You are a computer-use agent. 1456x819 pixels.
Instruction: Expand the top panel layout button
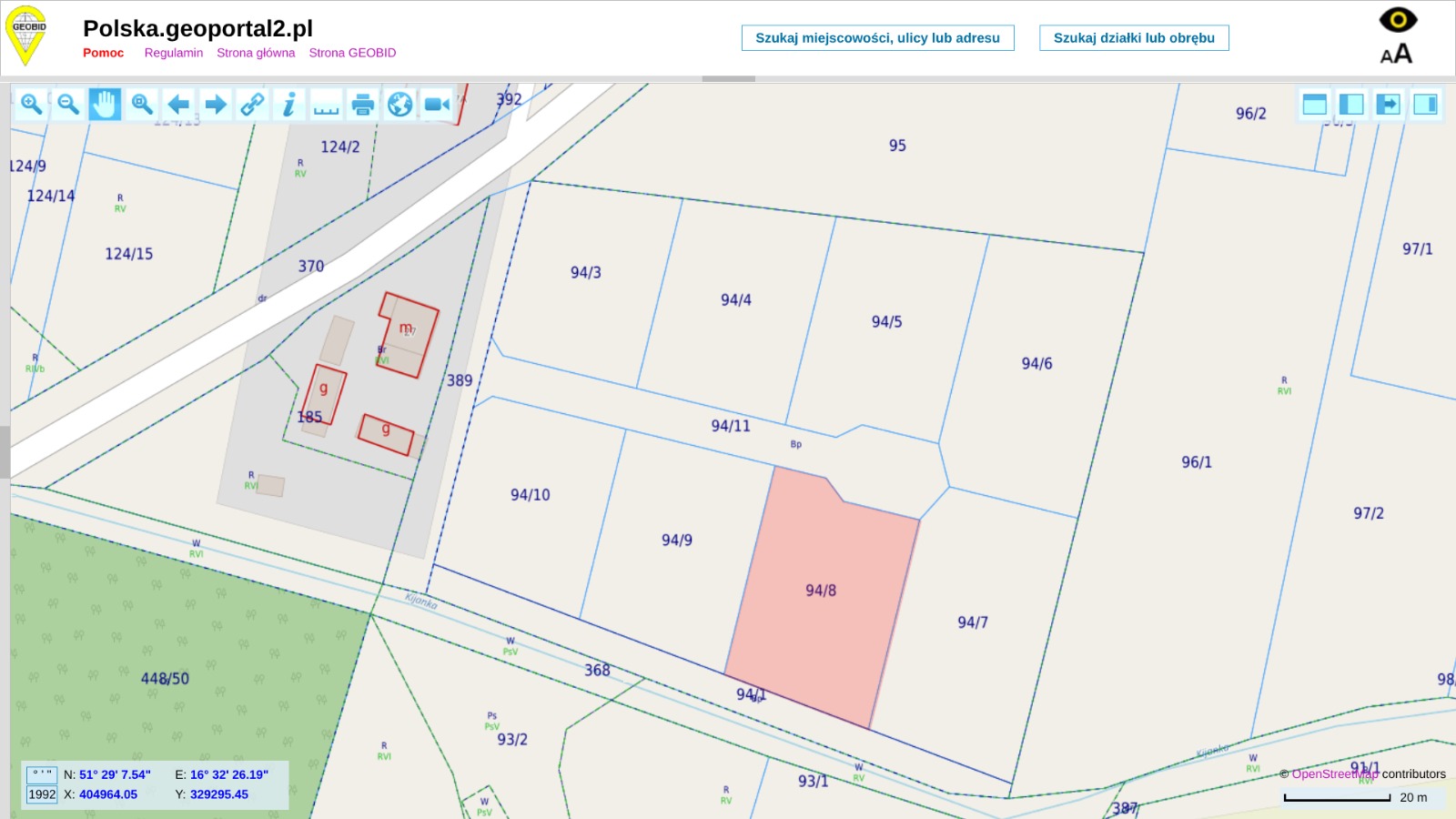click(x=1314, y=105)
